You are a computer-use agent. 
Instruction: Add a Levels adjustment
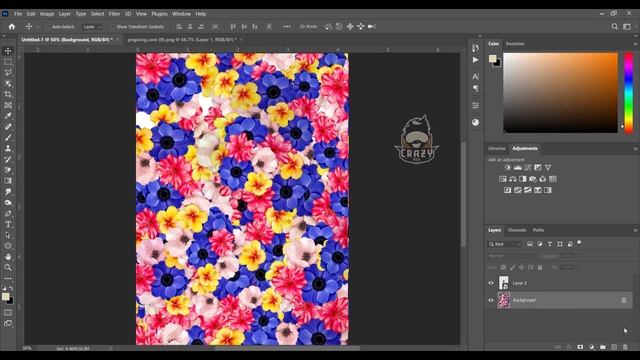tap(518, 167)
